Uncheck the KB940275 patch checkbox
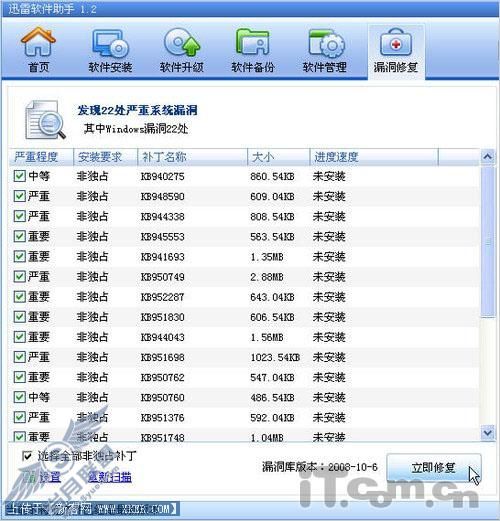The height and width of the screenshot is (521, 500). pyautogui.click(x=20, y=176)
